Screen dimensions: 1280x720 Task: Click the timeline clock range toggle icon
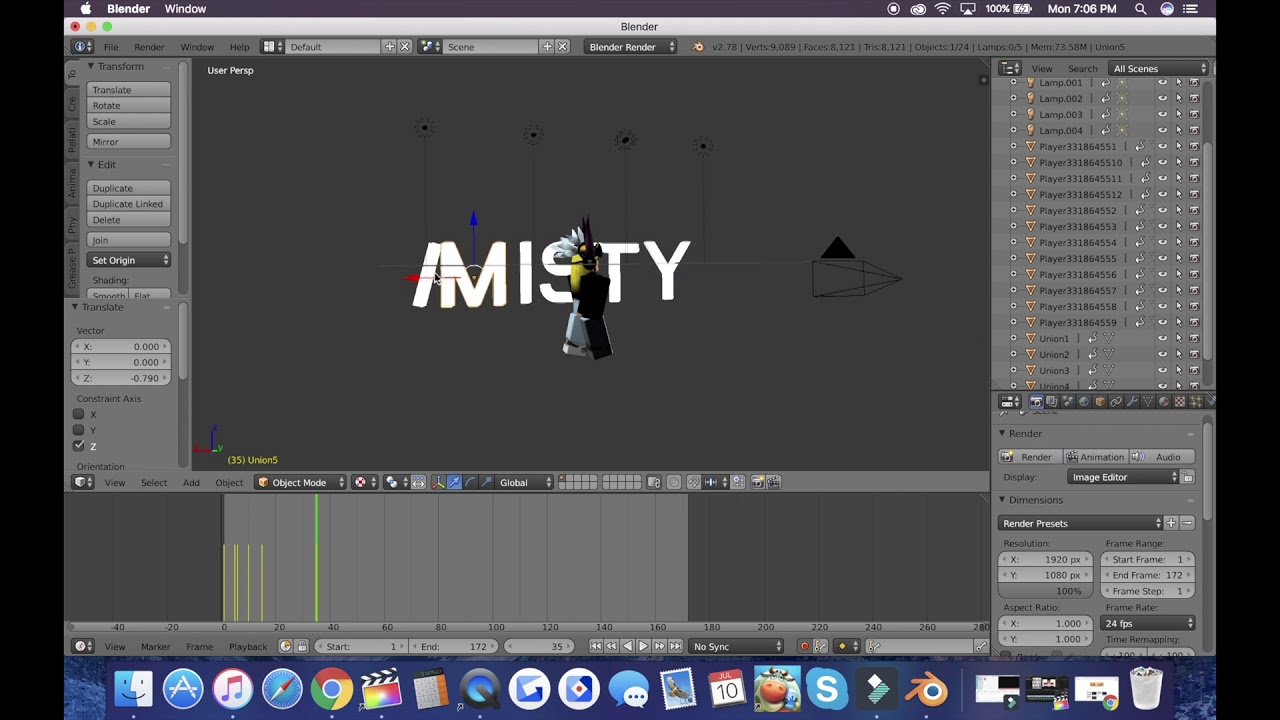[x=286, y=646]
